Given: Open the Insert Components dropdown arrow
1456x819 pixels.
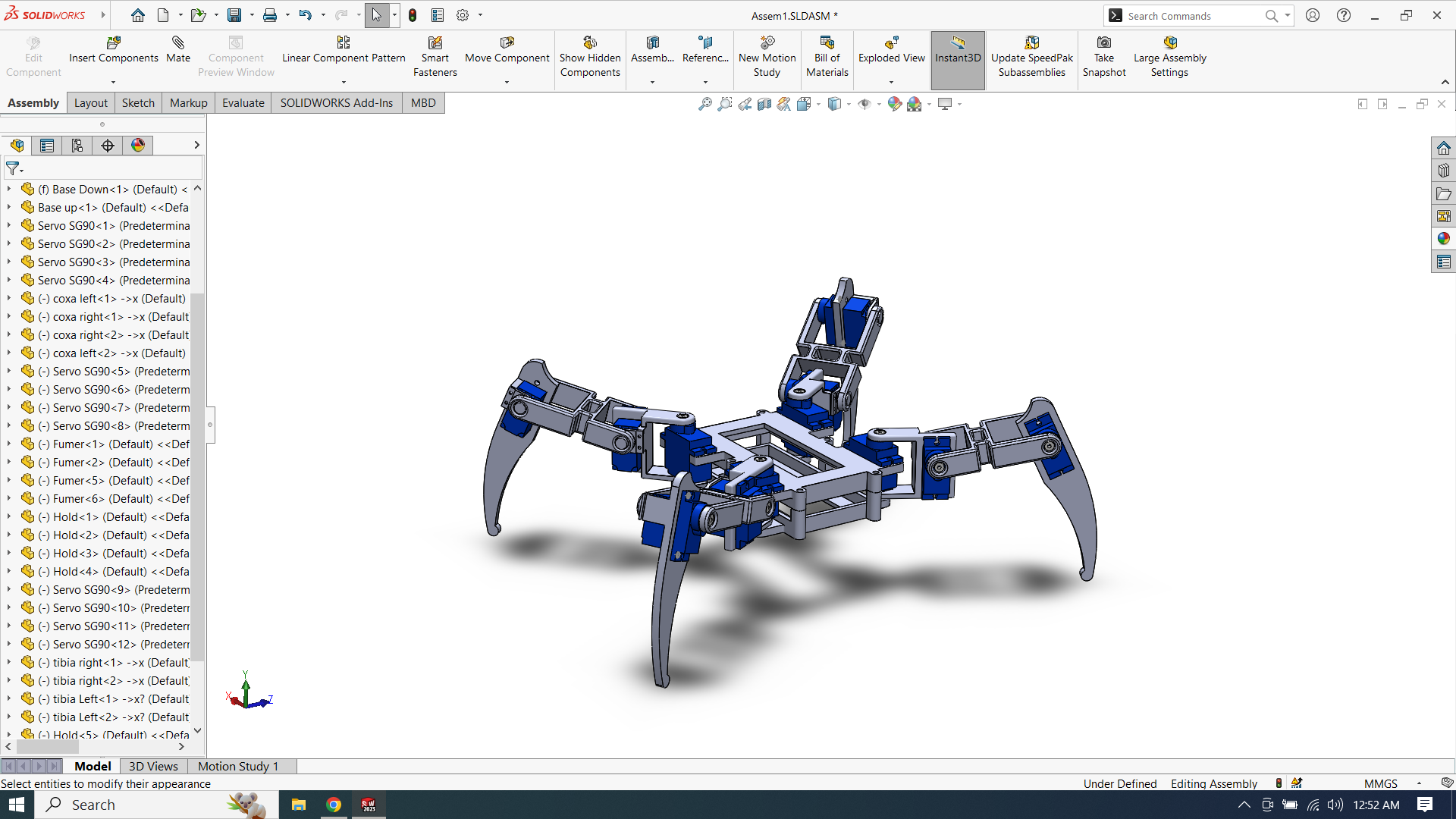Looking at the screenshot, I should (x=113, y=82).
